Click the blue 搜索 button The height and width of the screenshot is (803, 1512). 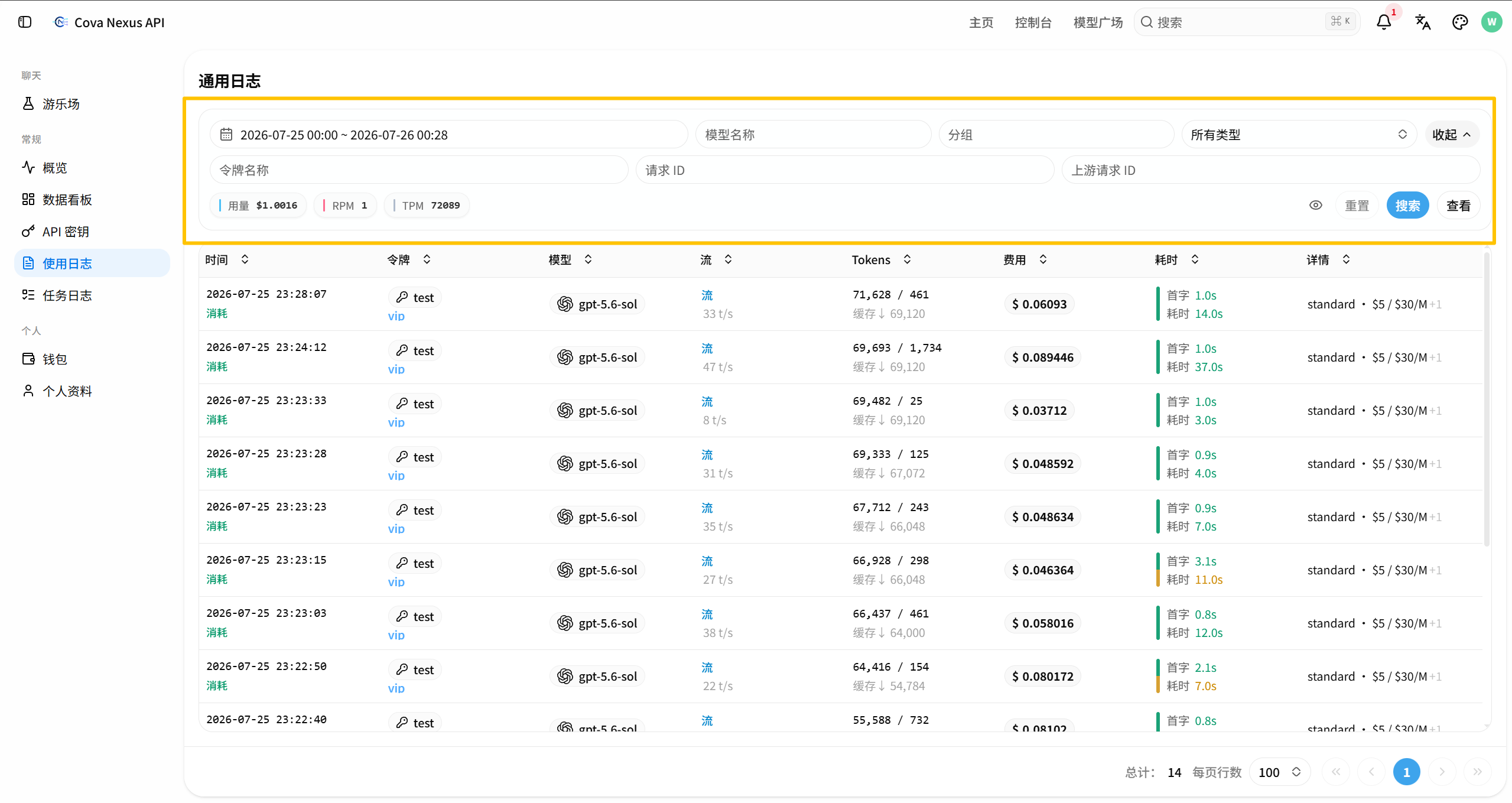(1407, 206)
